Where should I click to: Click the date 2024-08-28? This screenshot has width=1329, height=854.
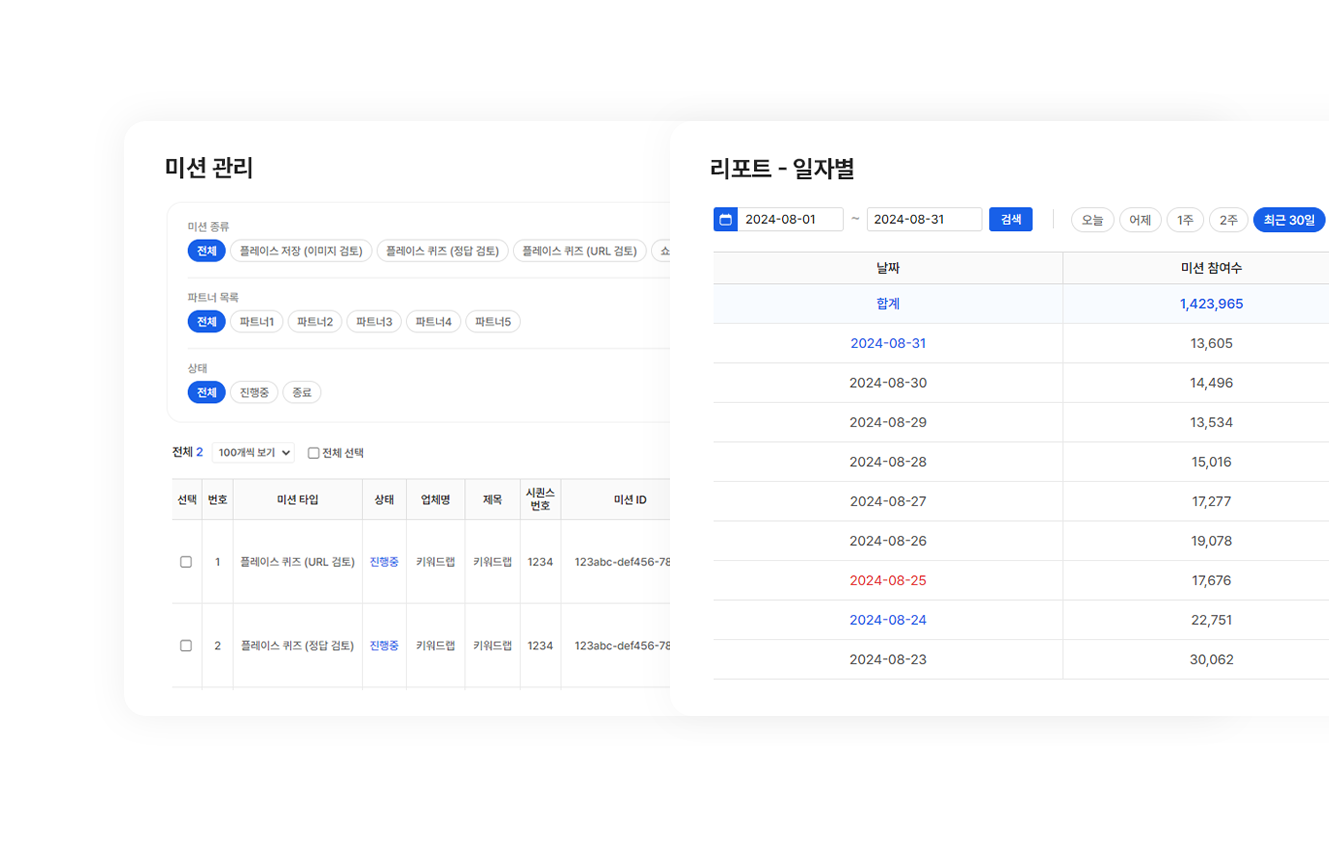click(888, 462)
